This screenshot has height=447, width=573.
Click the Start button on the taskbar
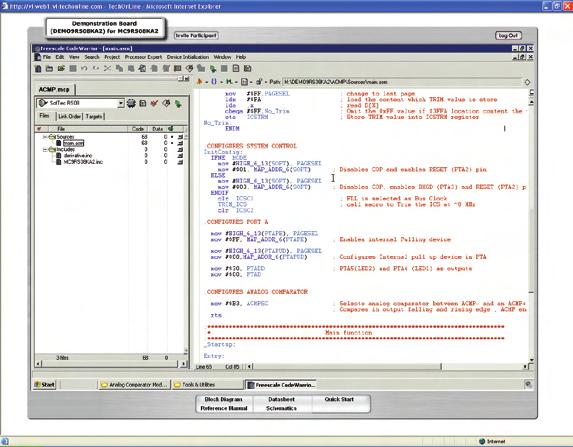coord(45,385)
